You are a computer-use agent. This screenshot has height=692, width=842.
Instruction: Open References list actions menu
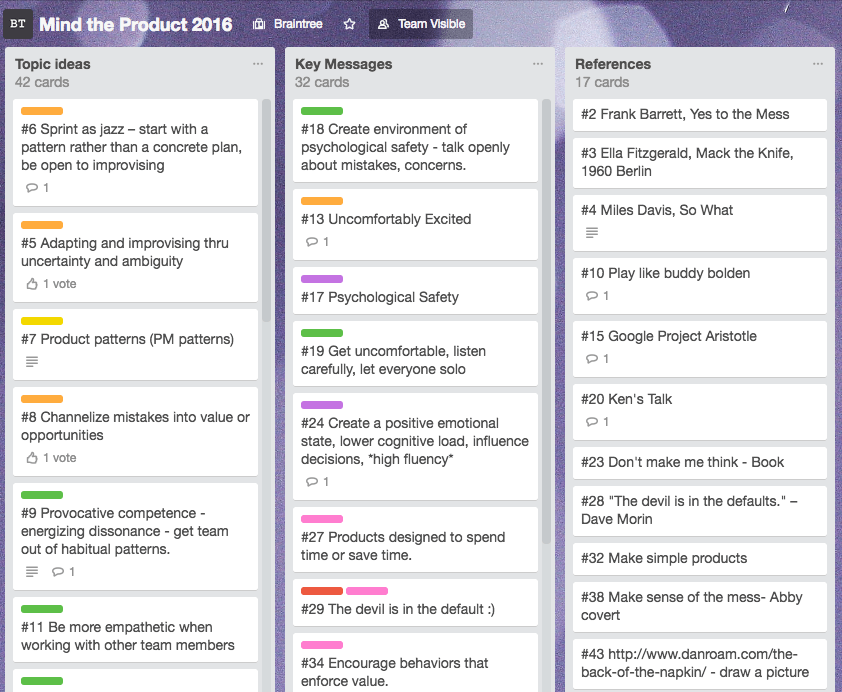(x=818, y=64)
